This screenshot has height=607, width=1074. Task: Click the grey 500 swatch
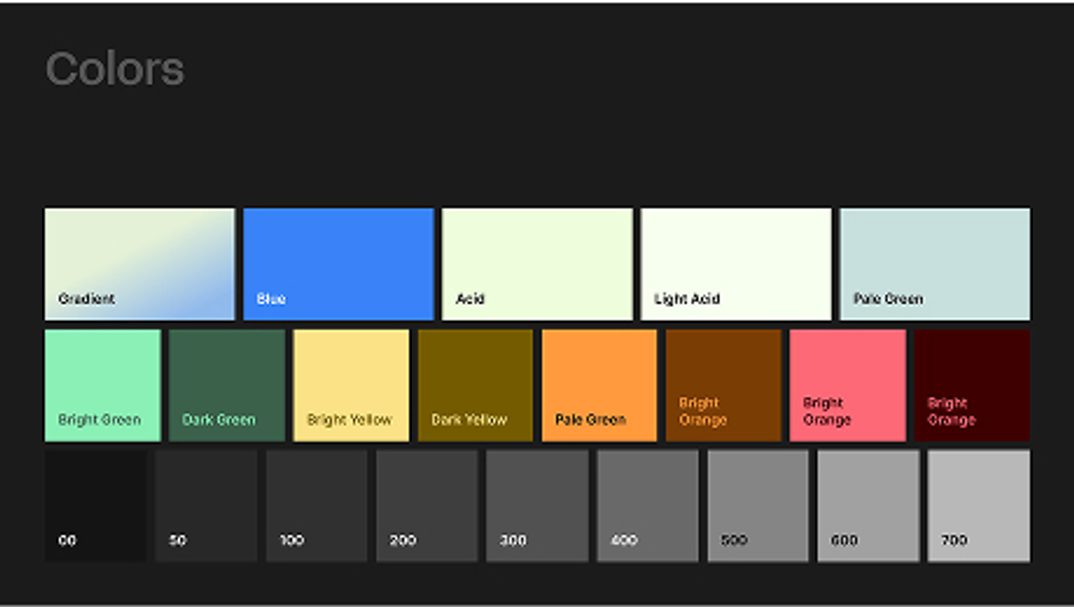pyautogui.click(x=757, y=505)
